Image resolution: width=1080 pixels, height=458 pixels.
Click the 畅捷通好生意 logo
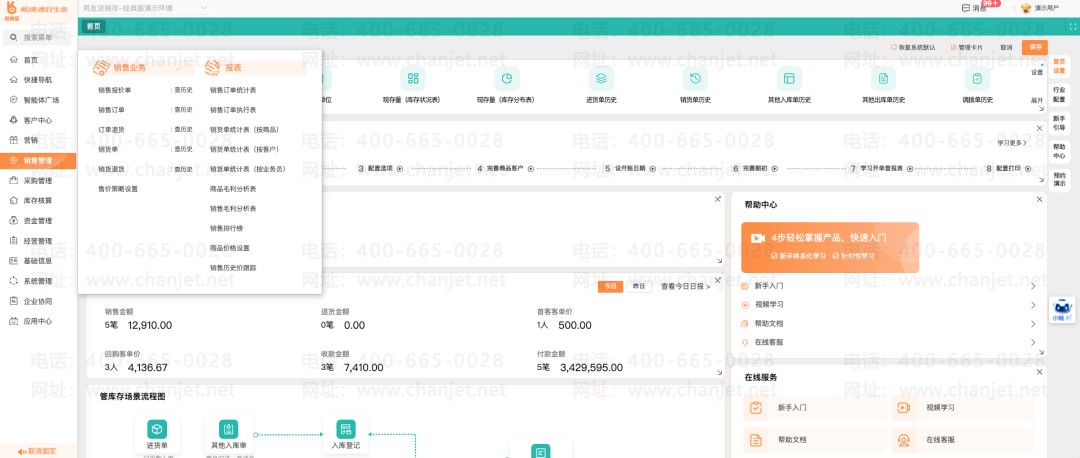37,12
